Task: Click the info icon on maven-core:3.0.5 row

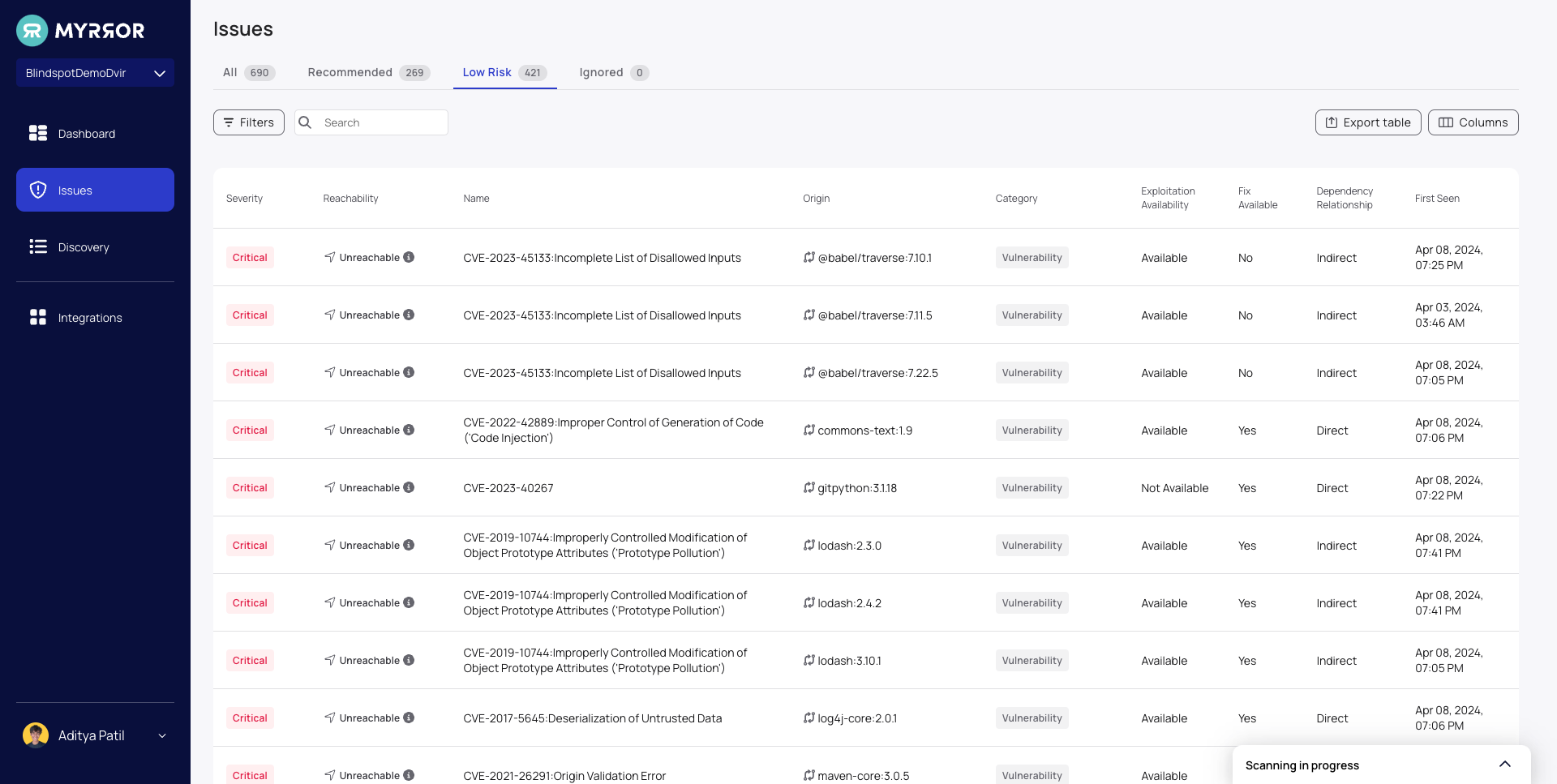Action: click(x=409, y=775)
